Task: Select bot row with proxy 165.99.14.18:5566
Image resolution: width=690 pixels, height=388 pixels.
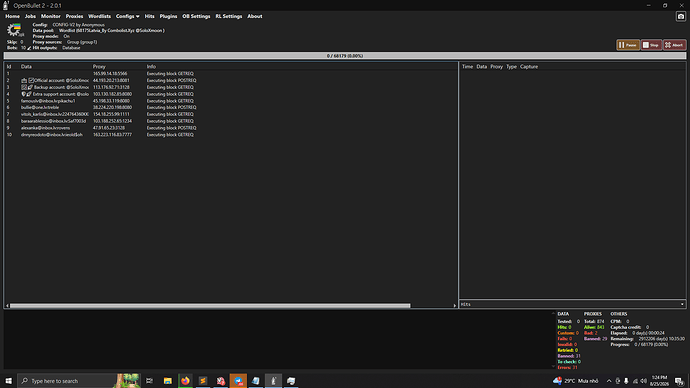Action: [x=231, y=74]
